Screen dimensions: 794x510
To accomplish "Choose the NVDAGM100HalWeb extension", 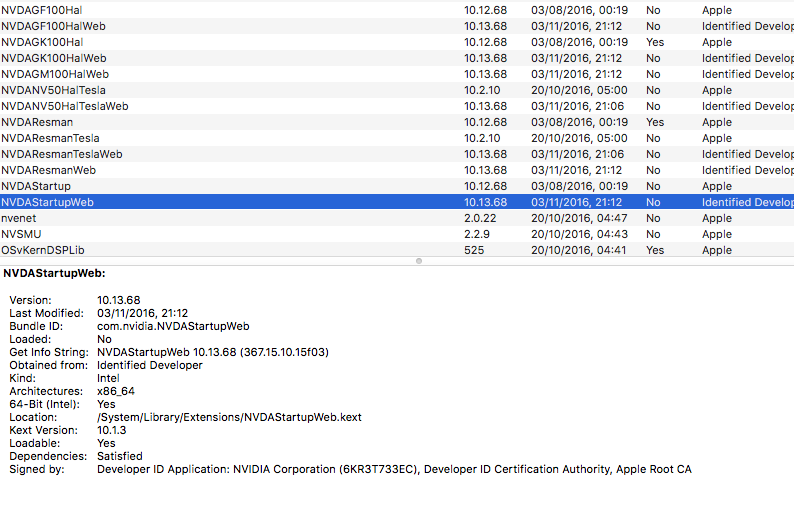I will tap(397, 74).
